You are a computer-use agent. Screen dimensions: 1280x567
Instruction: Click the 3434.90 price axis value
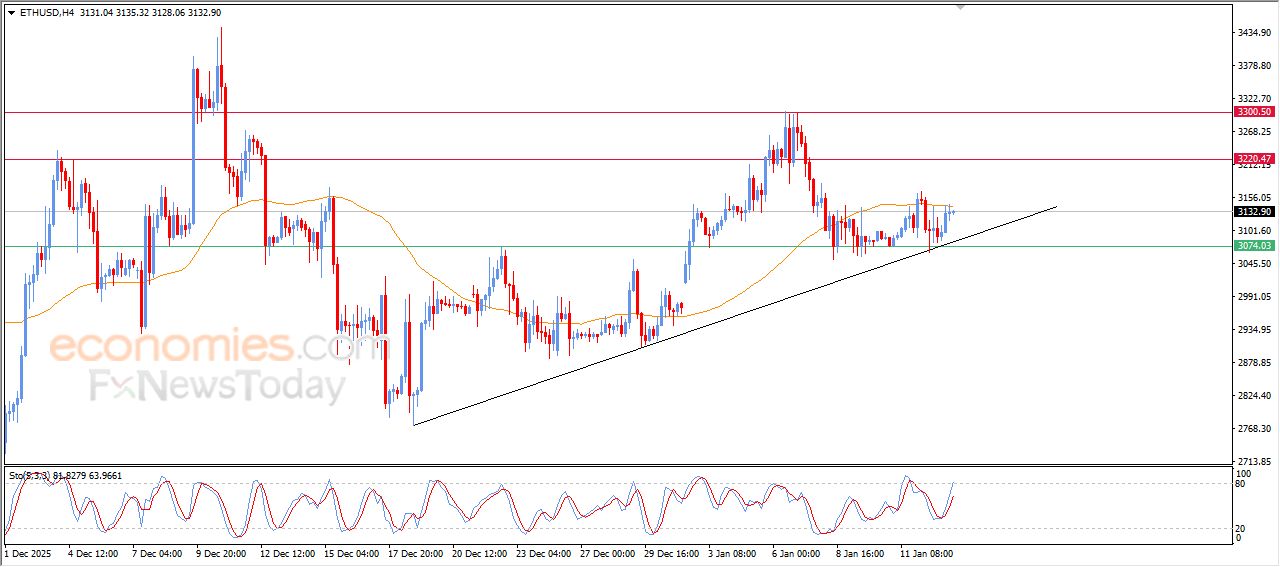(1254, 33)
